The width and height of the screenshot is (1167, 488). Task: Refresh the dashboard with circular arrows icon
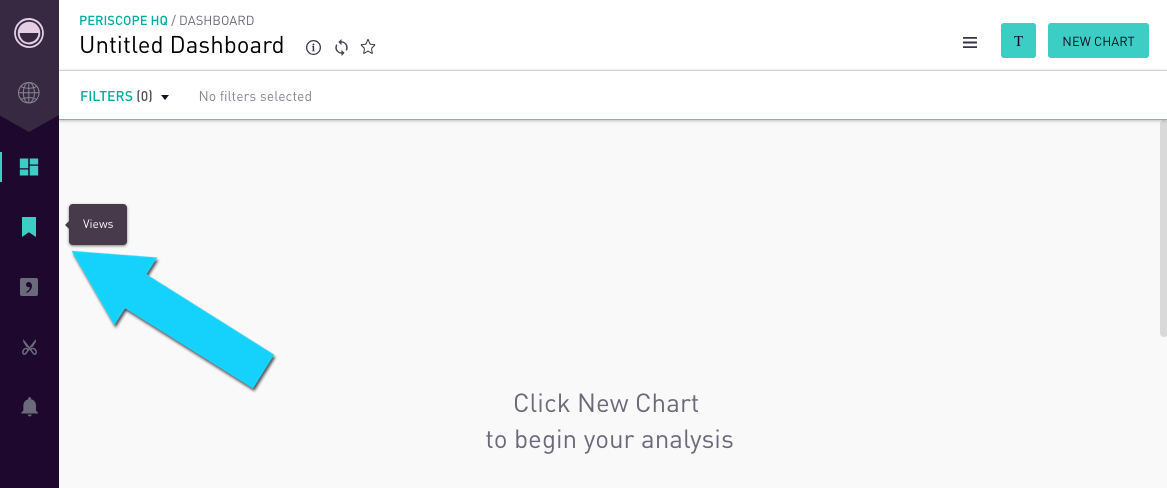pos(342,48)
